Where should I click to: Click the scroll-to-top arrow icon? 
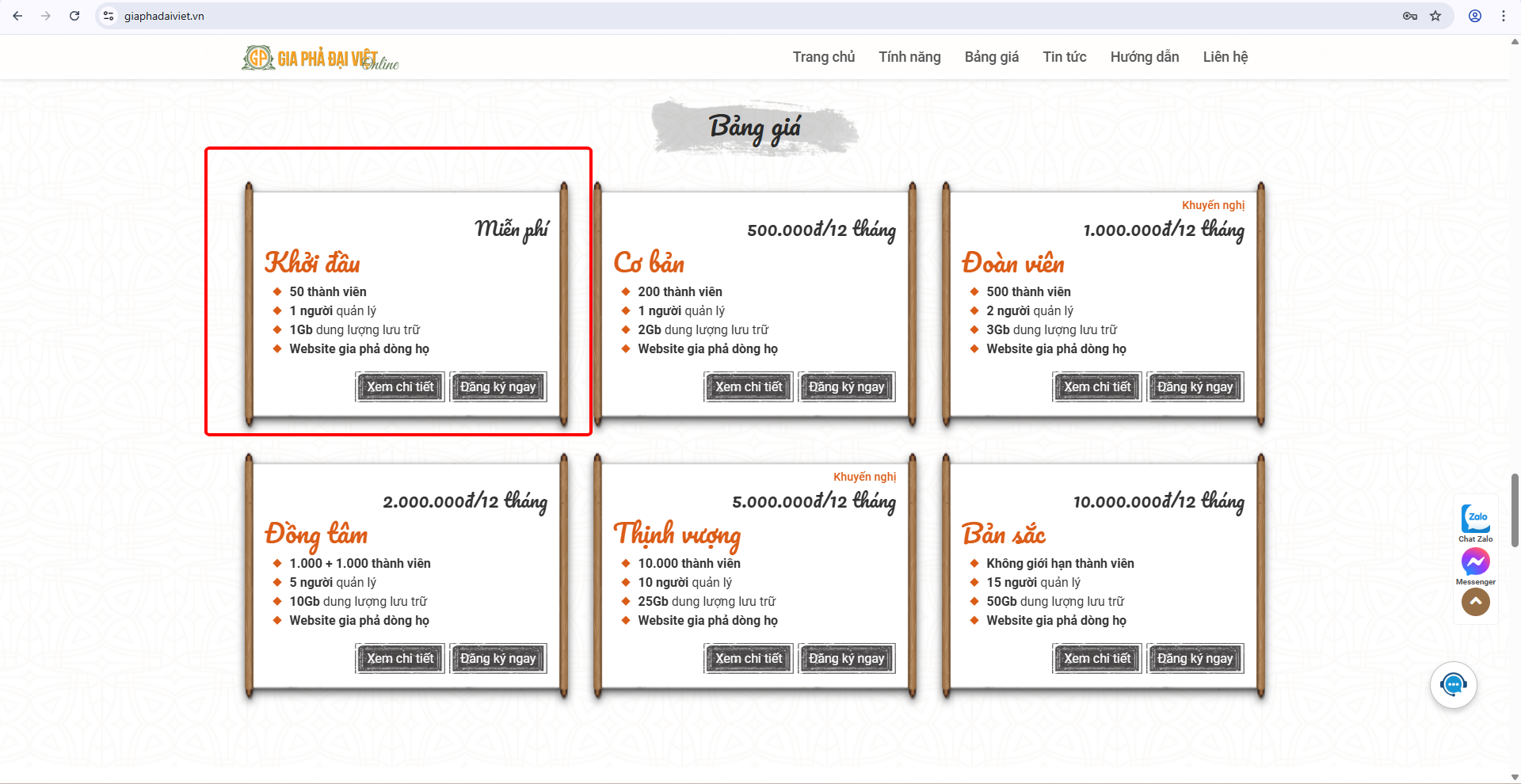click(x=1475, y=602)
